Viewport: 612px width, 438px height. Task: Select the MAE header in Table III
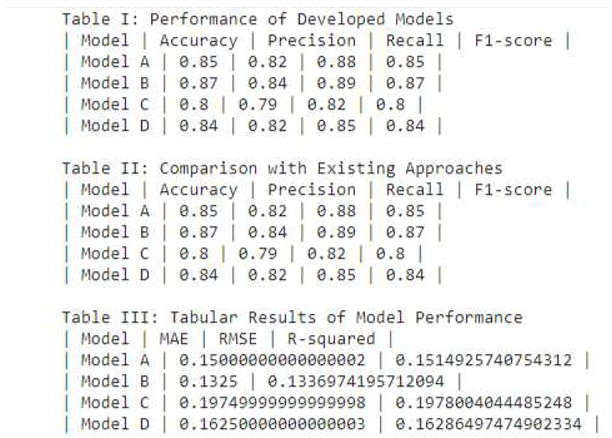click(163, 338)
